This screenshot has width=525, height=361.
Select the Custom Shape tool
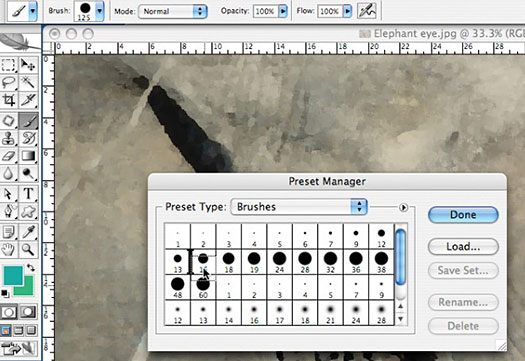click(28, 212)
